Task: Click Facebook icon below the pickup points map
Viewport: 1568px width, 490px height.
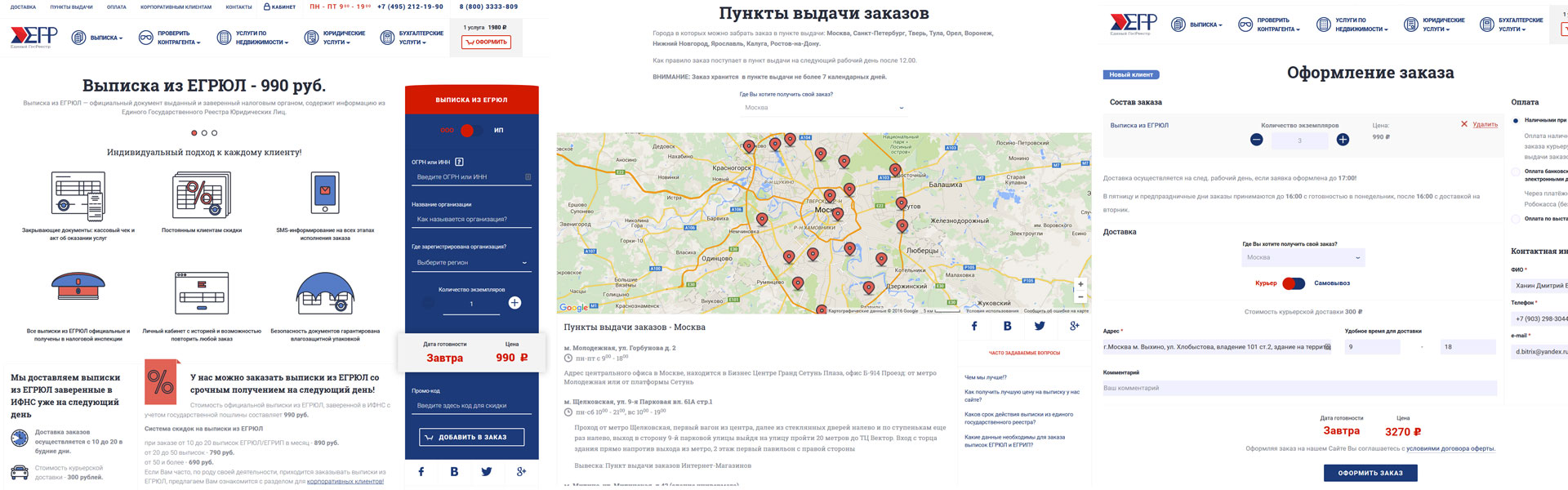Action: coord(974,326)
